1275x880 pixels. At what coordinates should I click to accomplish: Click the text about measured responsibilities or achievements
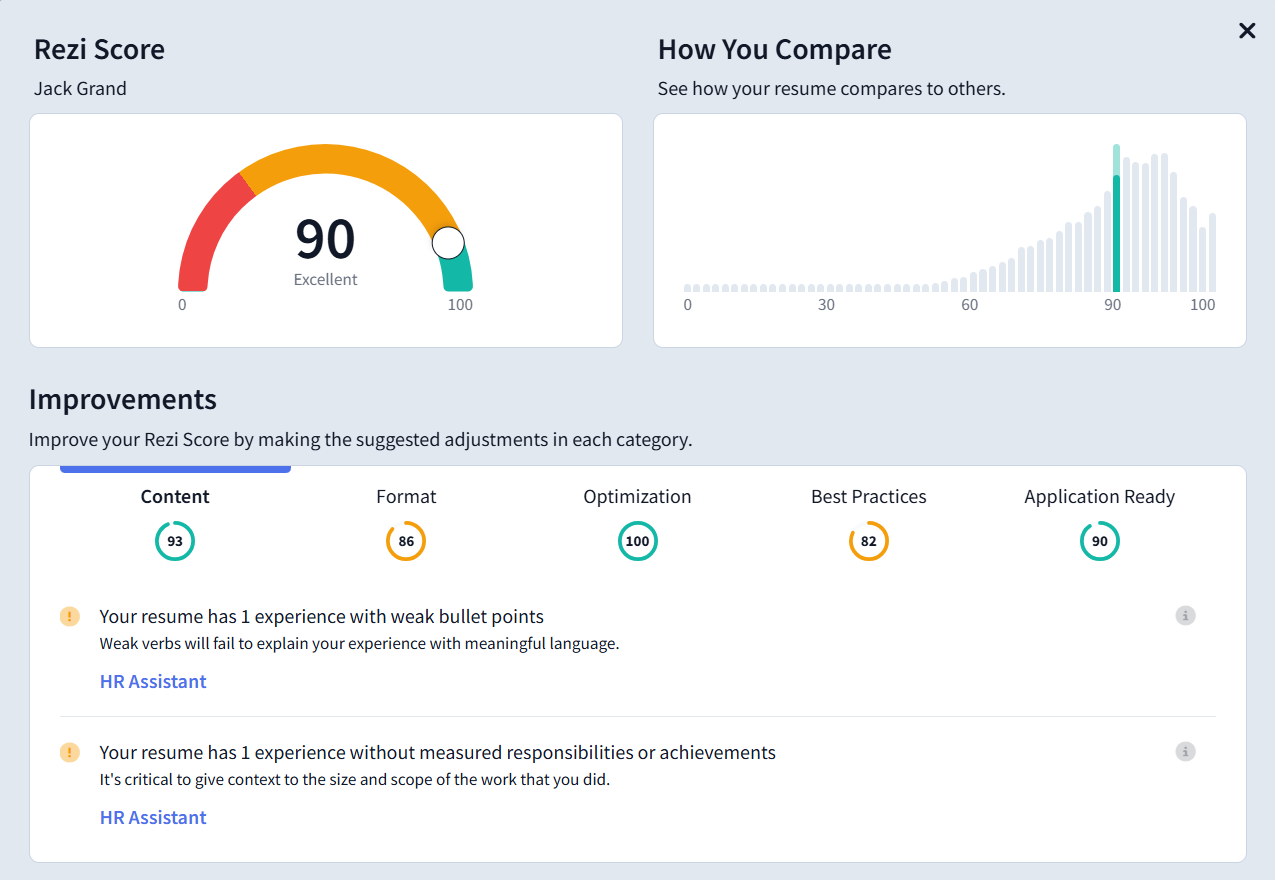coord(437,752)
